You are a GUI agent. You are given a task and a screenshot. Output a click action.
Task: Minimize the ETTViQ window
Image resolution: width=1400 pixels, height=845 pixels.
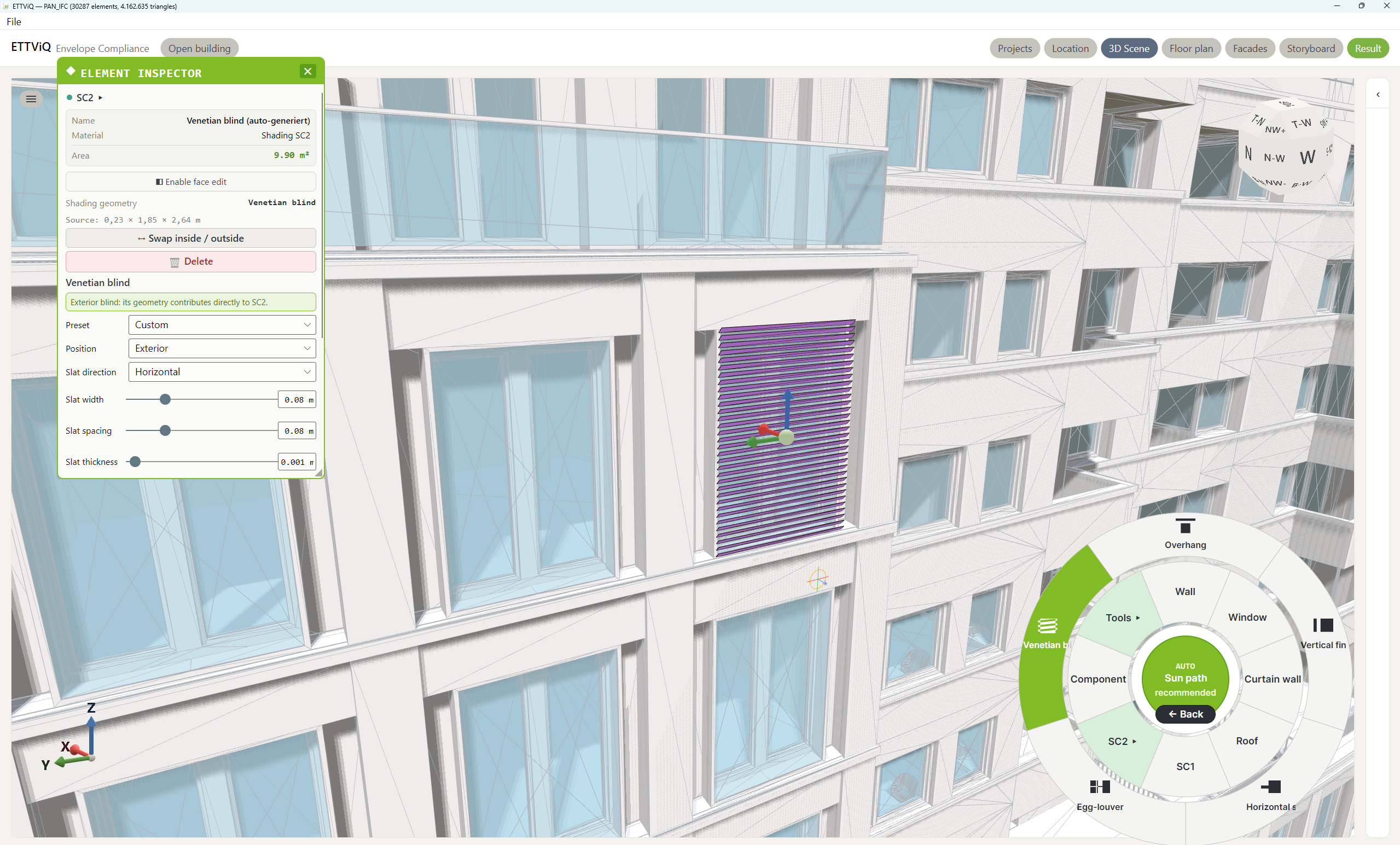point(1337,5)
